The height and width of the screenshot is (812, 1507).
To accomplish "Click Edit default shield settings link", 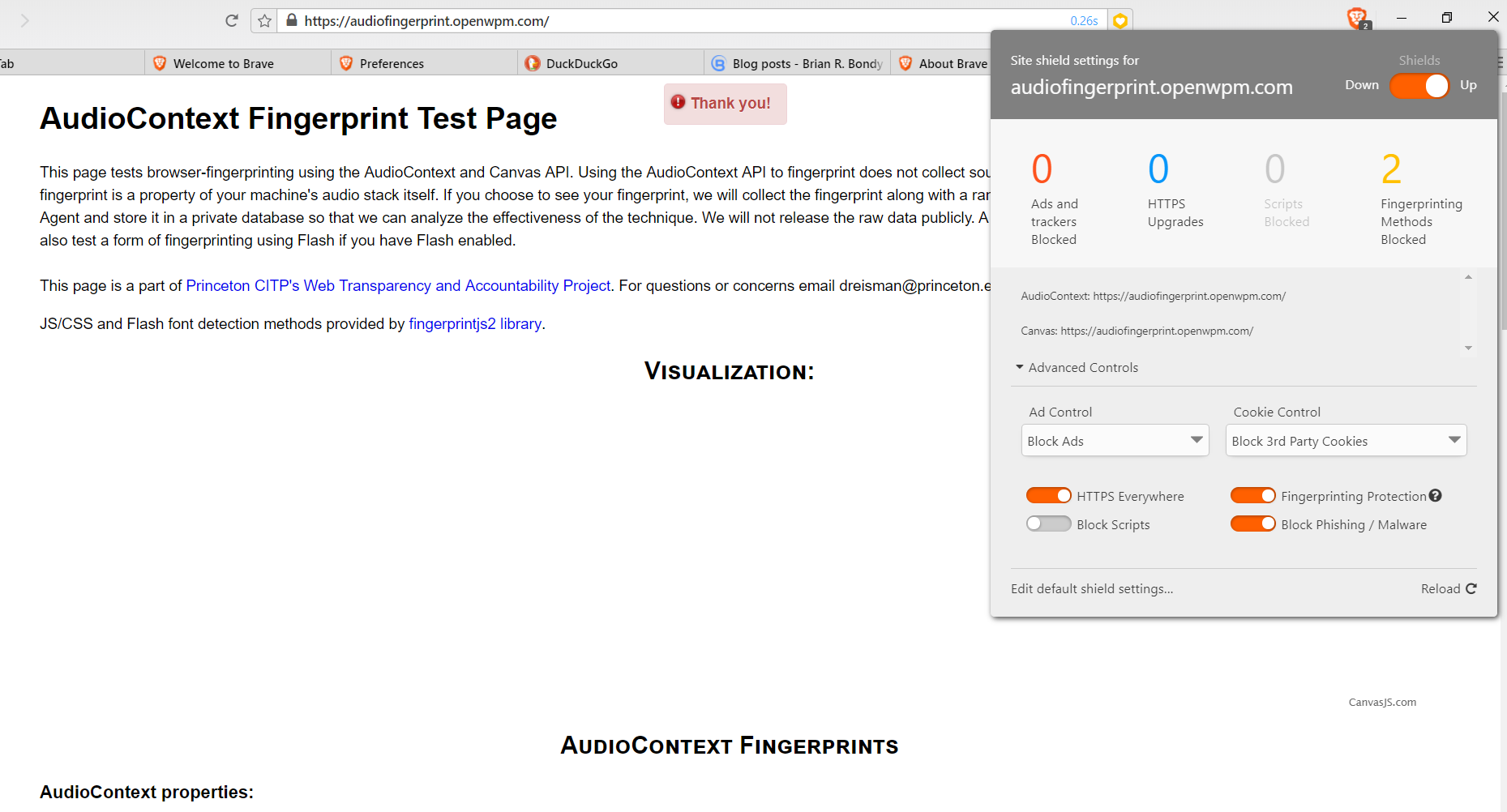I will [1092, 589].
